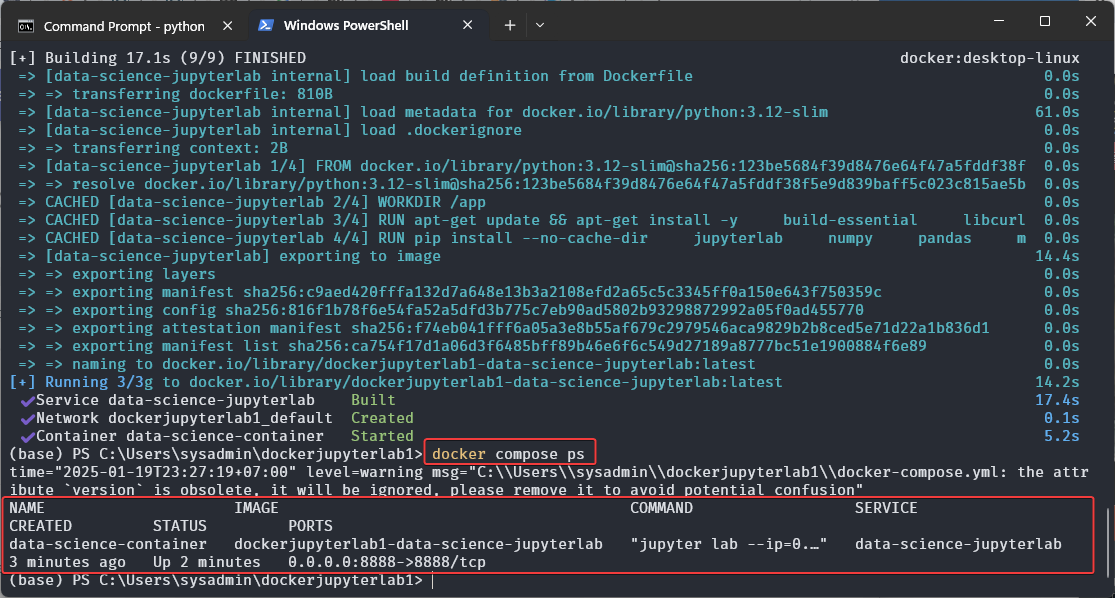Click the 'IMAGE' column header
Viewport: 1115px width, 598px height.
tap(257, 508)
